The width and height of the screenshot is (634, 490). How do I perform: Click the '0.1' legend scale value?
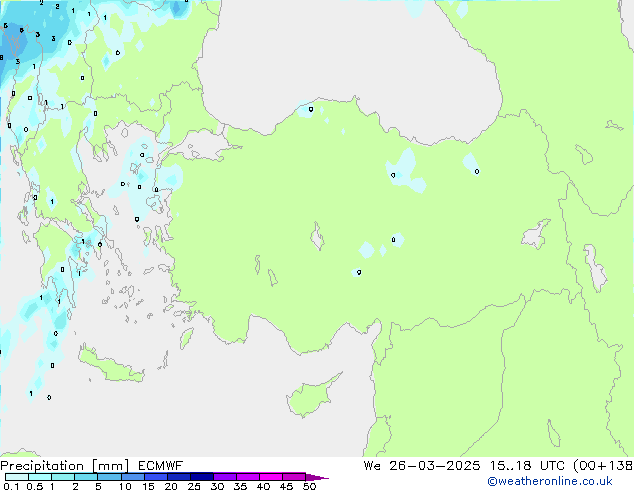(11, 486)
